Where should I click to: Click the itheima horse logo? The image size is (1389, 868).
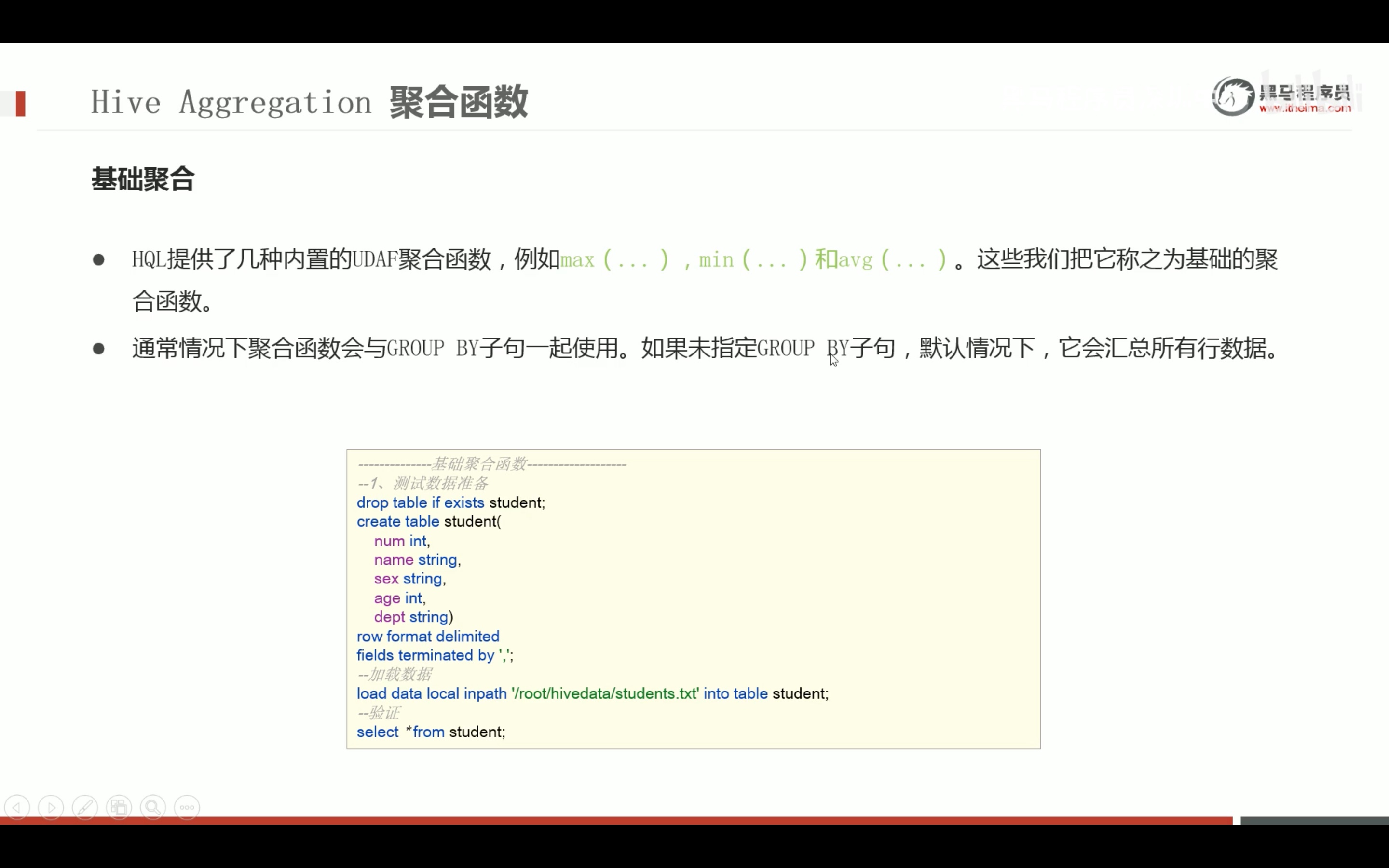click(1233, 96)
